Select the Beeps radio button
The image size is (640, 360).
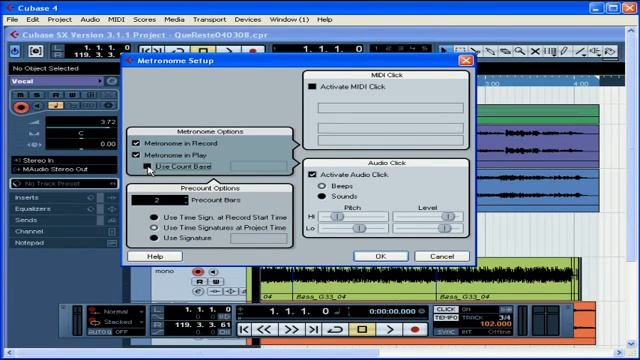pyautogui.click(x=322, y=186)
